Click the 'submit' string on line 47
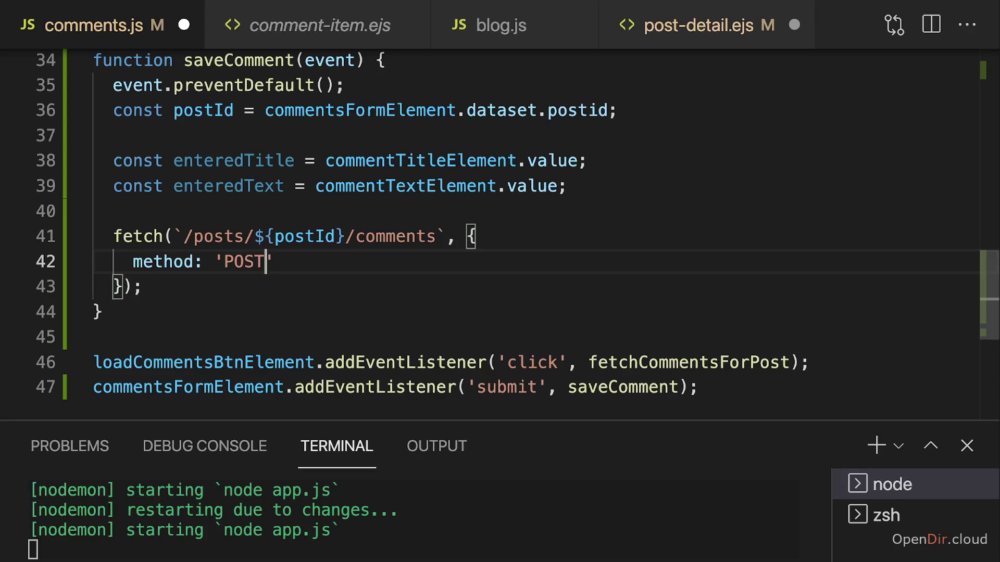The width and height of the screenshot is (1000, 562). [x=506, y=387]
